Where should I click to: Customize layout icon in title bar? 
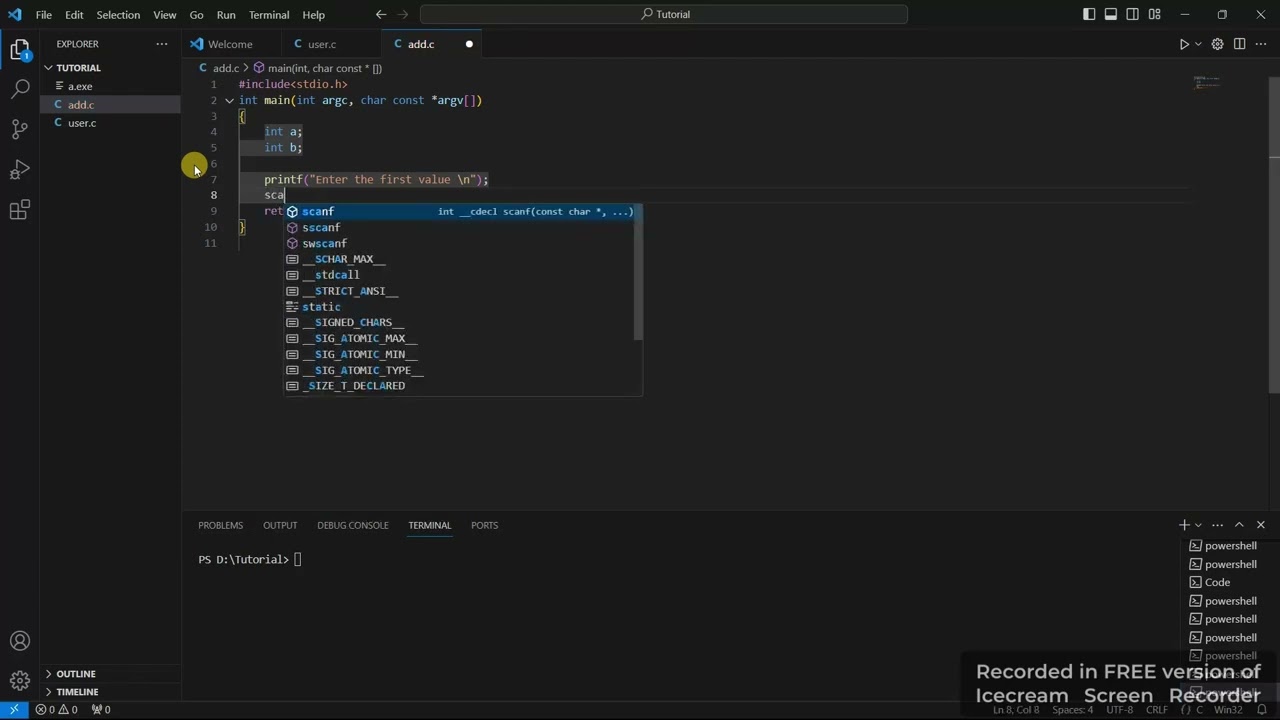[1155, 14]
